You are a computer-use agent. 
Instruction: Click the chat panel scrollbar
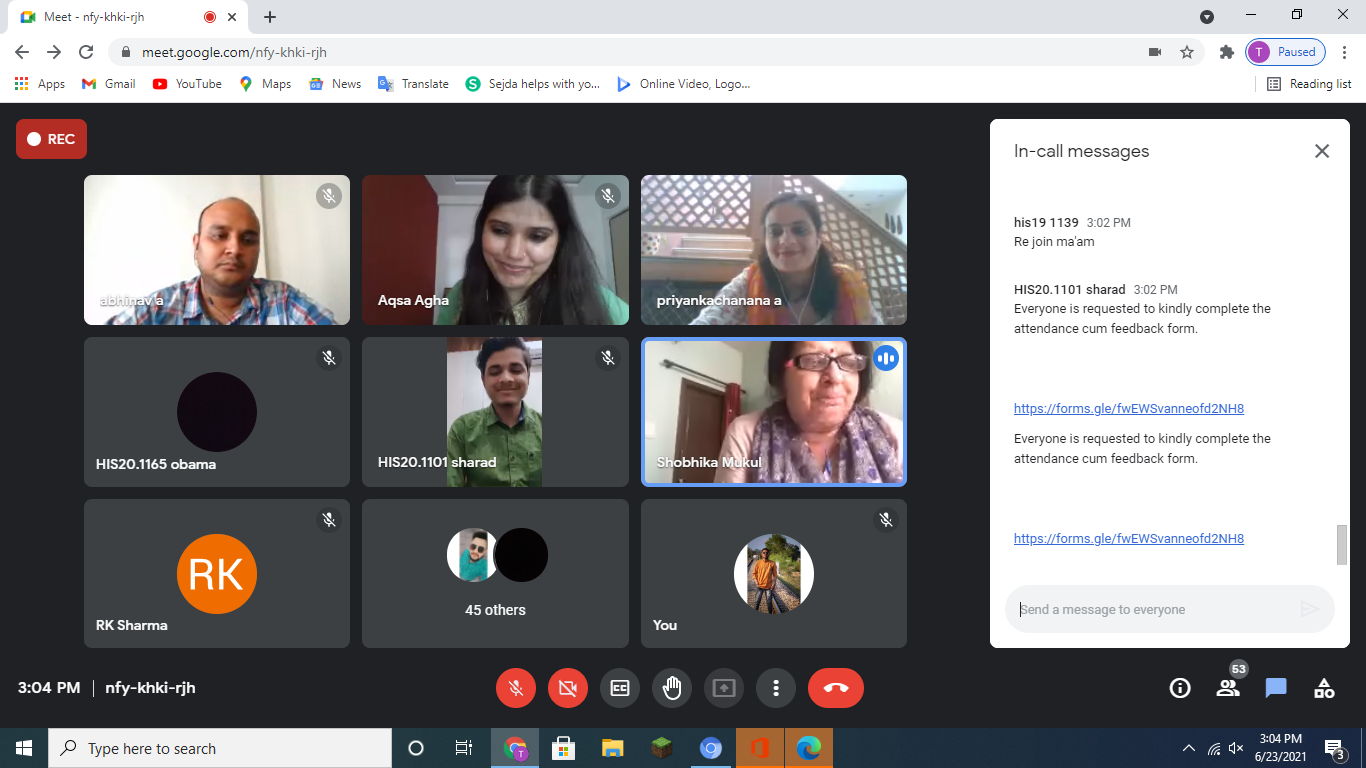point(1342,544)
